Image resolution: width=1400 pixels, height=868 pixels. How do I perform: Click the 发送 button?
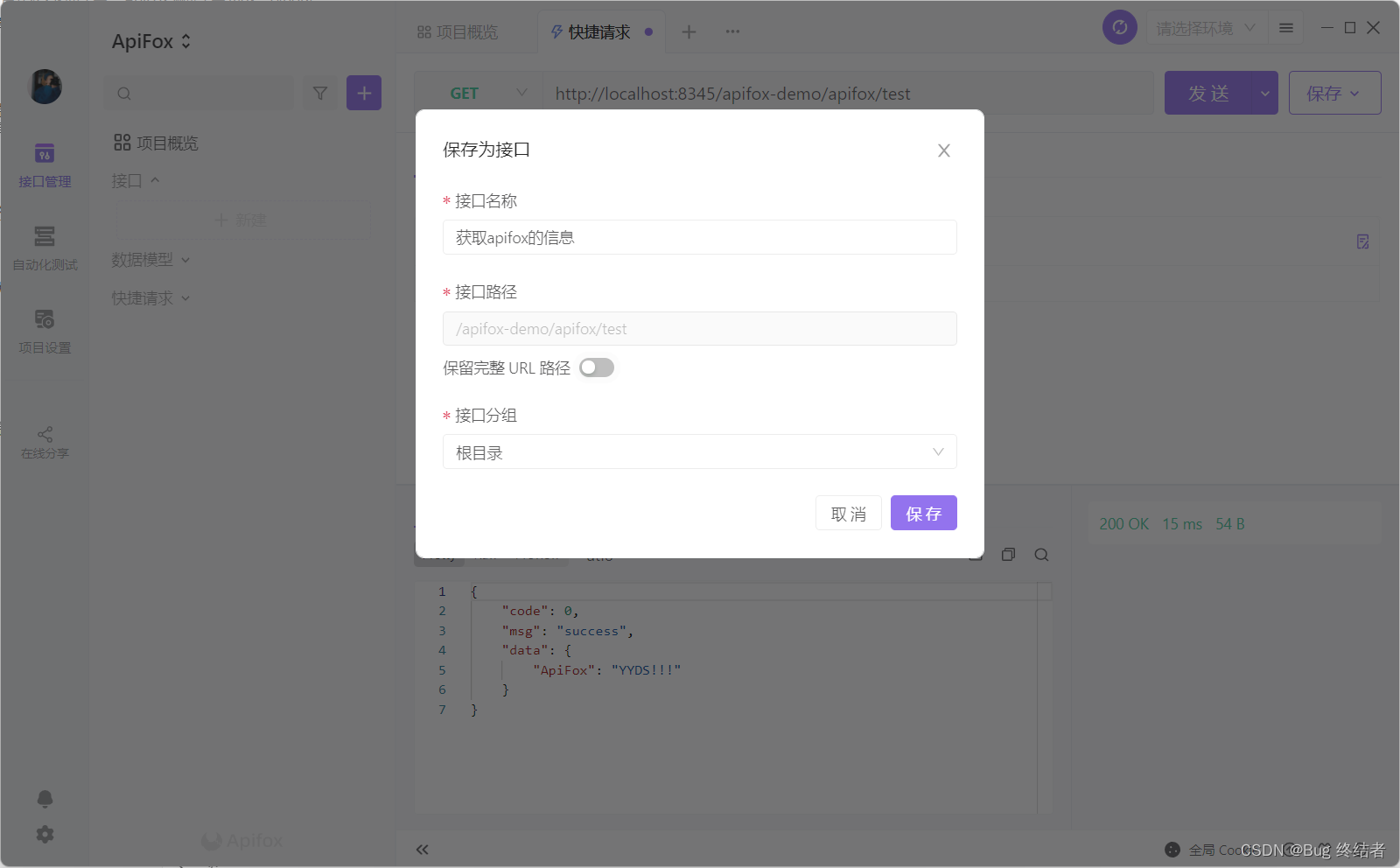tap(1208, 93)
